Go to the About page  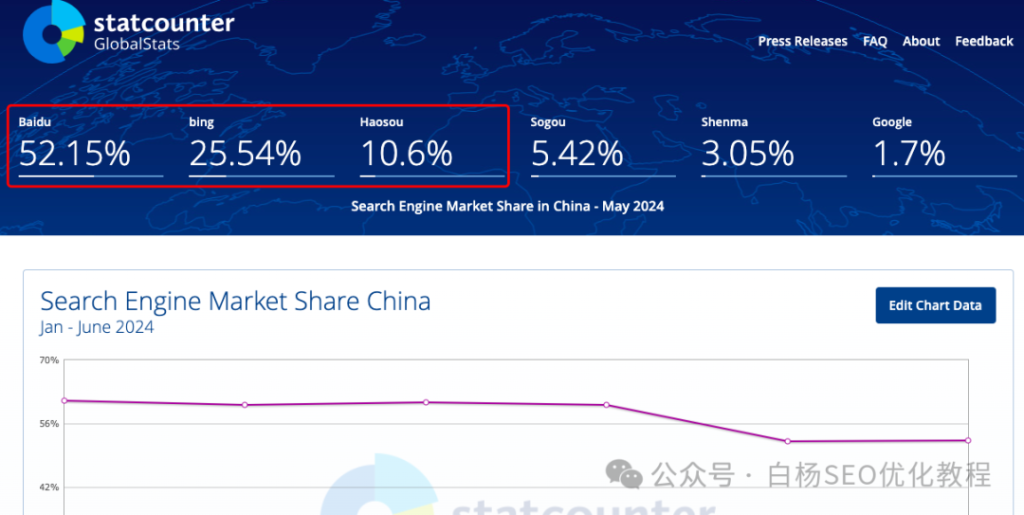pos(921,41)
